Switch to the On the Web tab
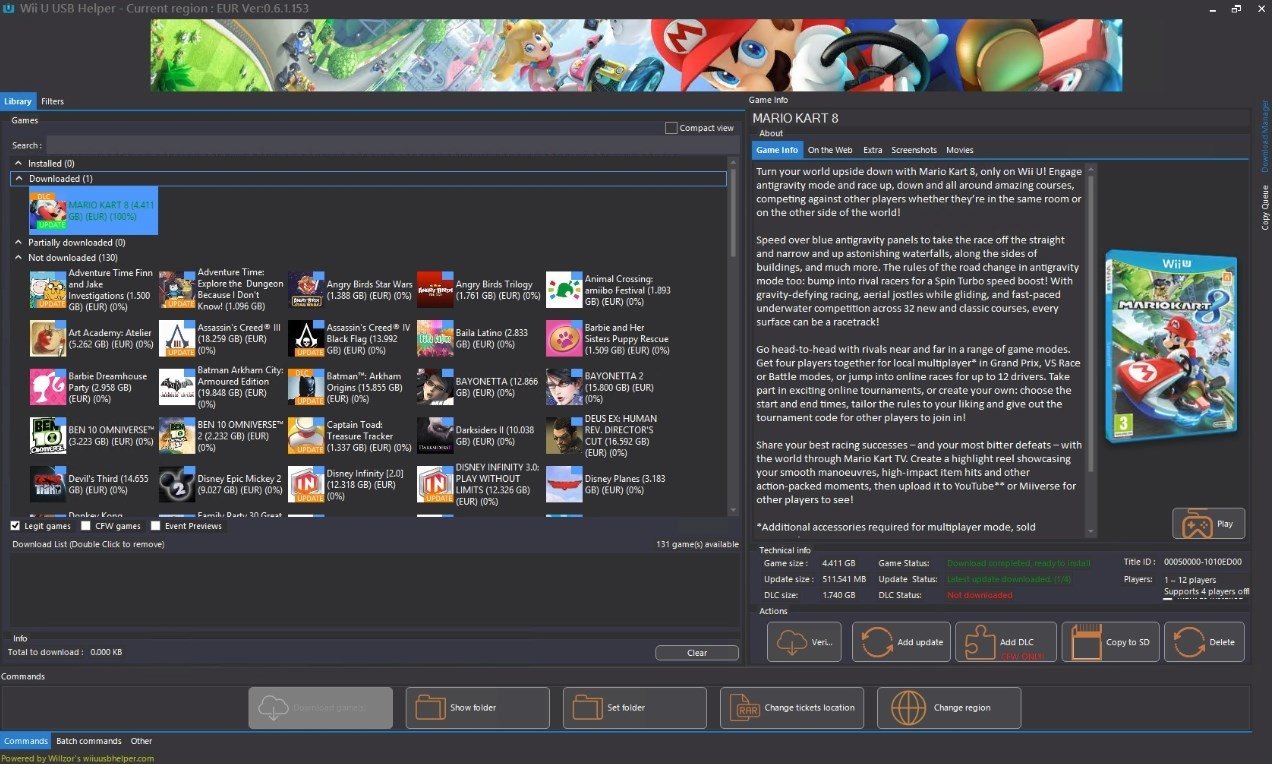The image size is (1272, 764). (x=829, y=149)
